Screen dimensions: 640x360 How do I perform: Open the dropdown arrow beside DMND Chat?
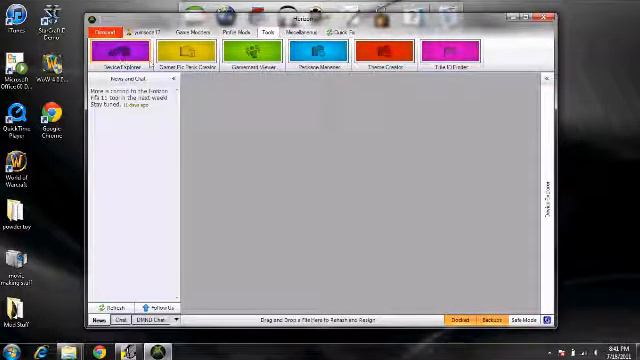click(176, 320)
